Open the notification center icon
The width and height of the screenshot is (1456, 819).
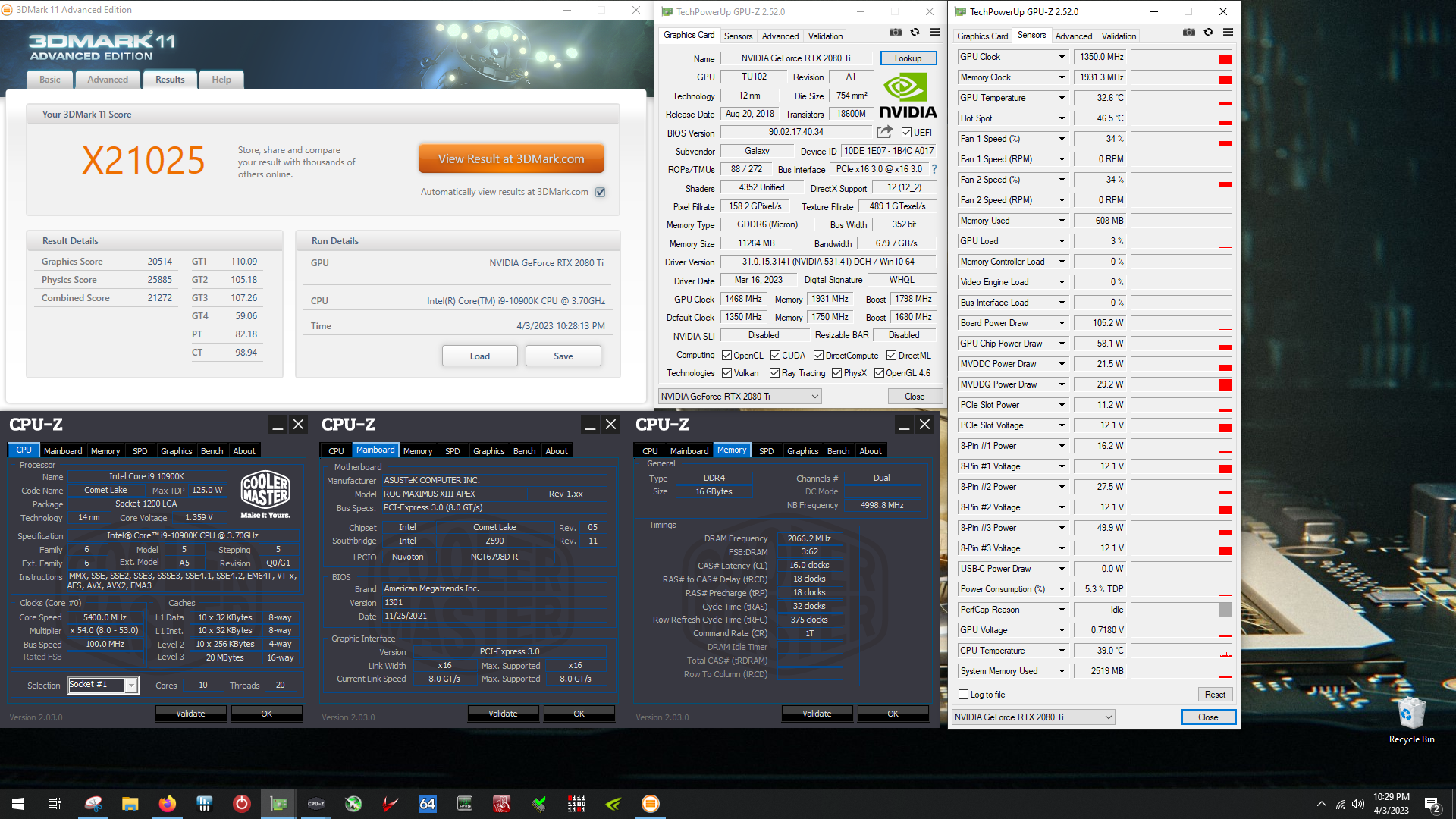pyautogui.click(x=1432, y=805)
